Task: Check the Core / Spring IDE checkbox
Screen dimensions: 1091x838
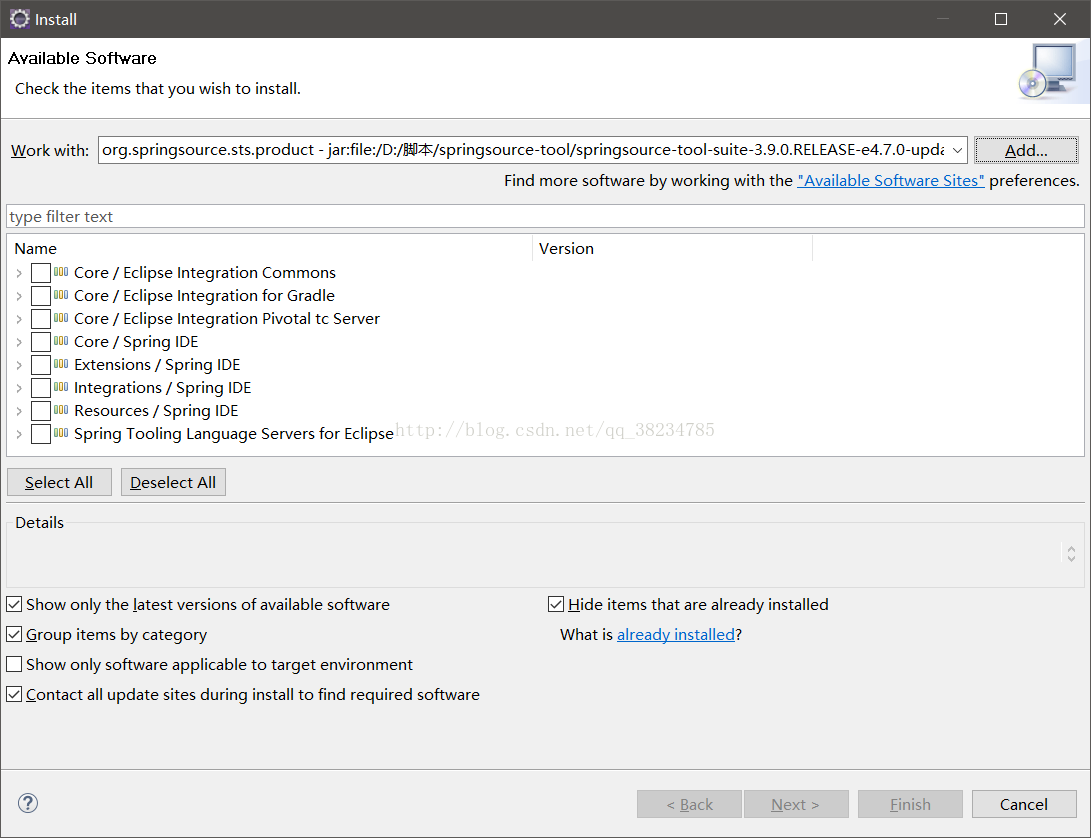Action: point(41,342)
